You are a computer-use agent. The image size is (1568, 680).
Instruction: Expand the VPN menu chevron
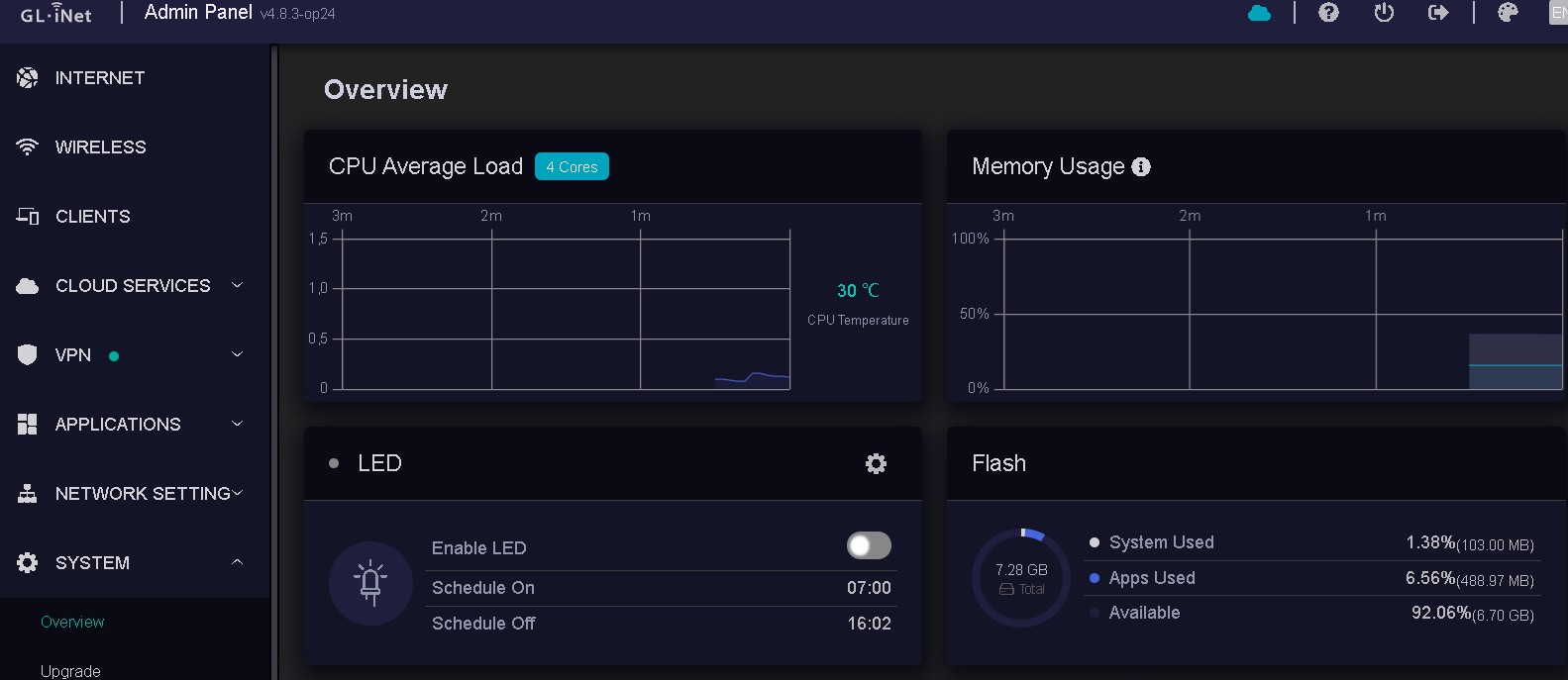click(x=237, y=354)
